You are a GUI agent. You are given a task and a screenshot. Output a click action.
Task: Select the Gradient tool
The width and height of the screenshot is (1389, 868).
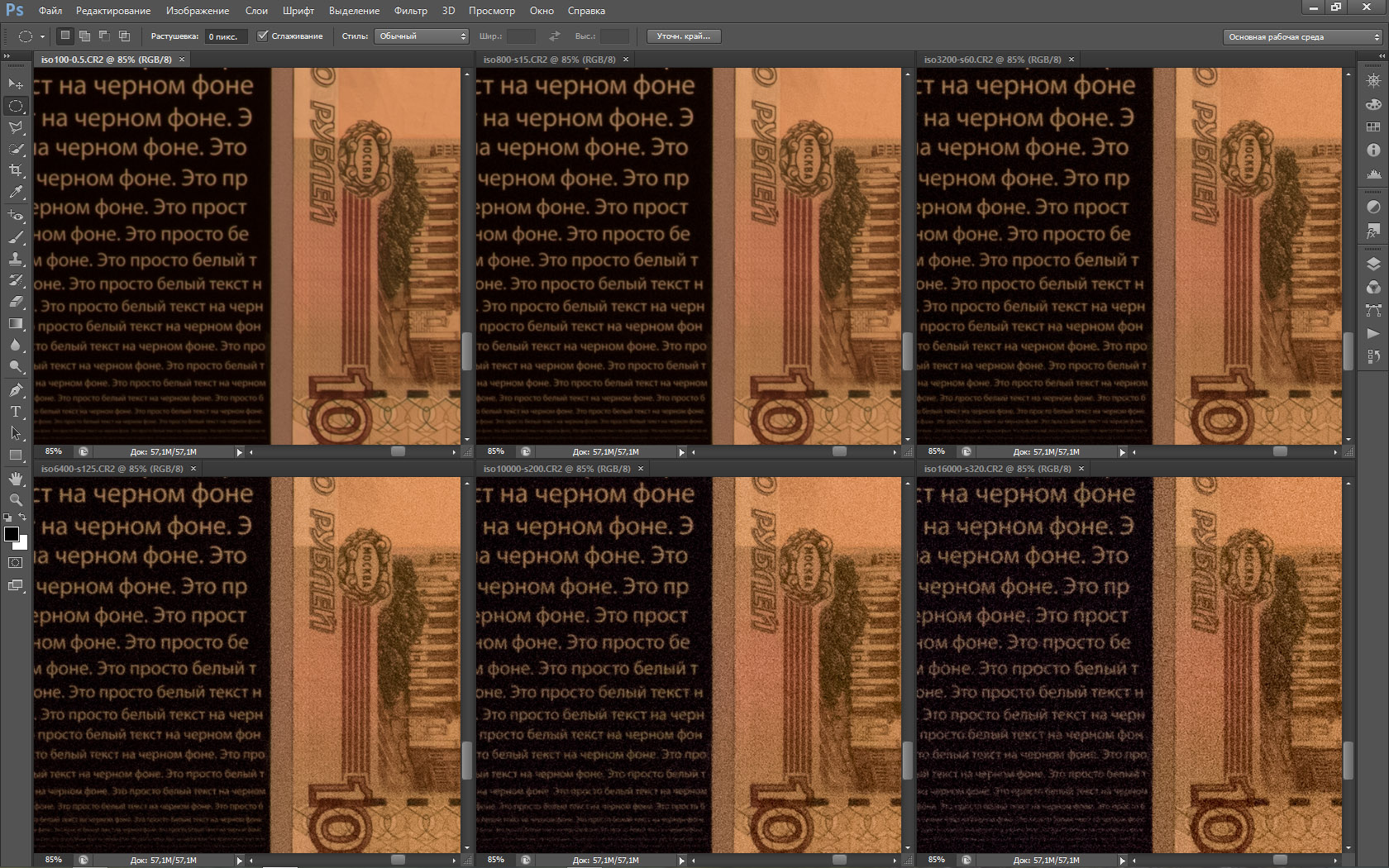coord(15,323)
